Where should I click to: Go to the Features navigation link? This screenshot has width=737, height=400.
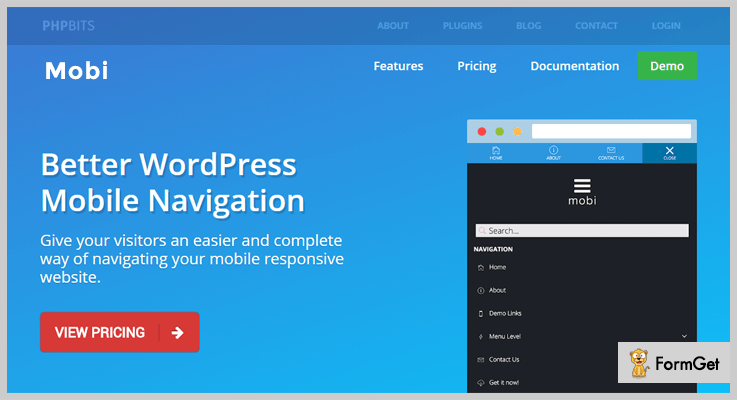399,66
